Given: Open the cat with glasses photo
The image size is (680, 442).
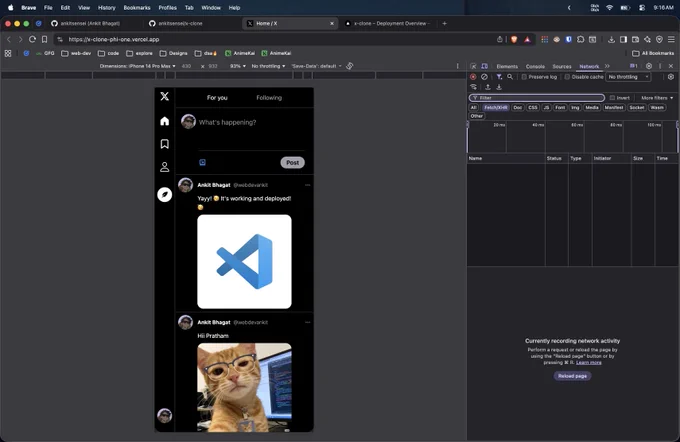Looking at the screenshot, I should coord(244,387).
